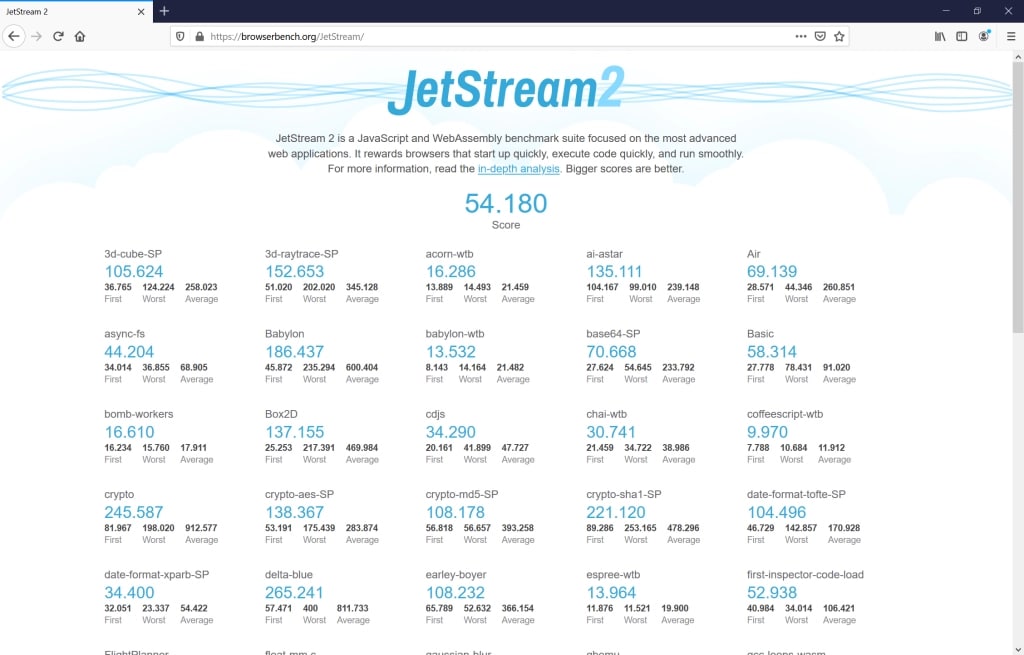Toggle the sidebar view
Viewport: 1024px width, 655px height.
coord(962,37)
